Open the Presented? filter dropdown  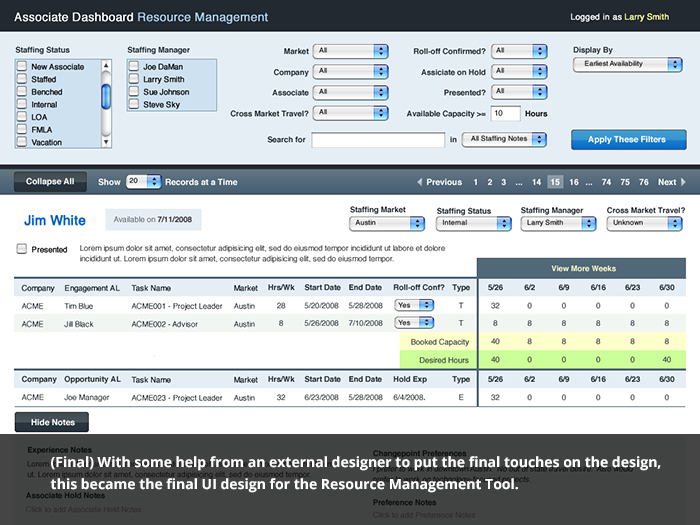click(x=519, y=92)
